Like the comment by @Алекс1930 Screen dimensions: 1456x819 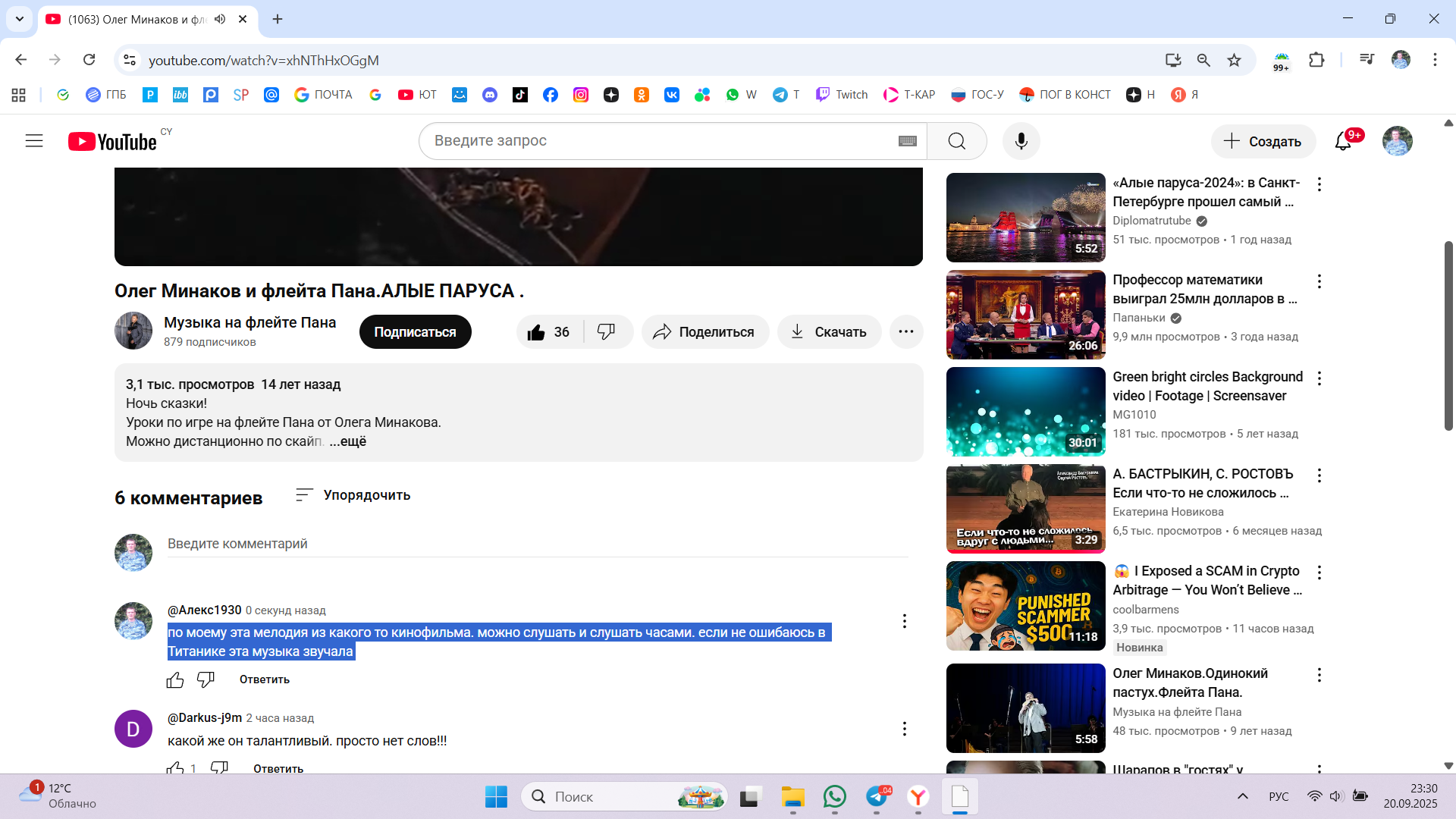(175, 680)
